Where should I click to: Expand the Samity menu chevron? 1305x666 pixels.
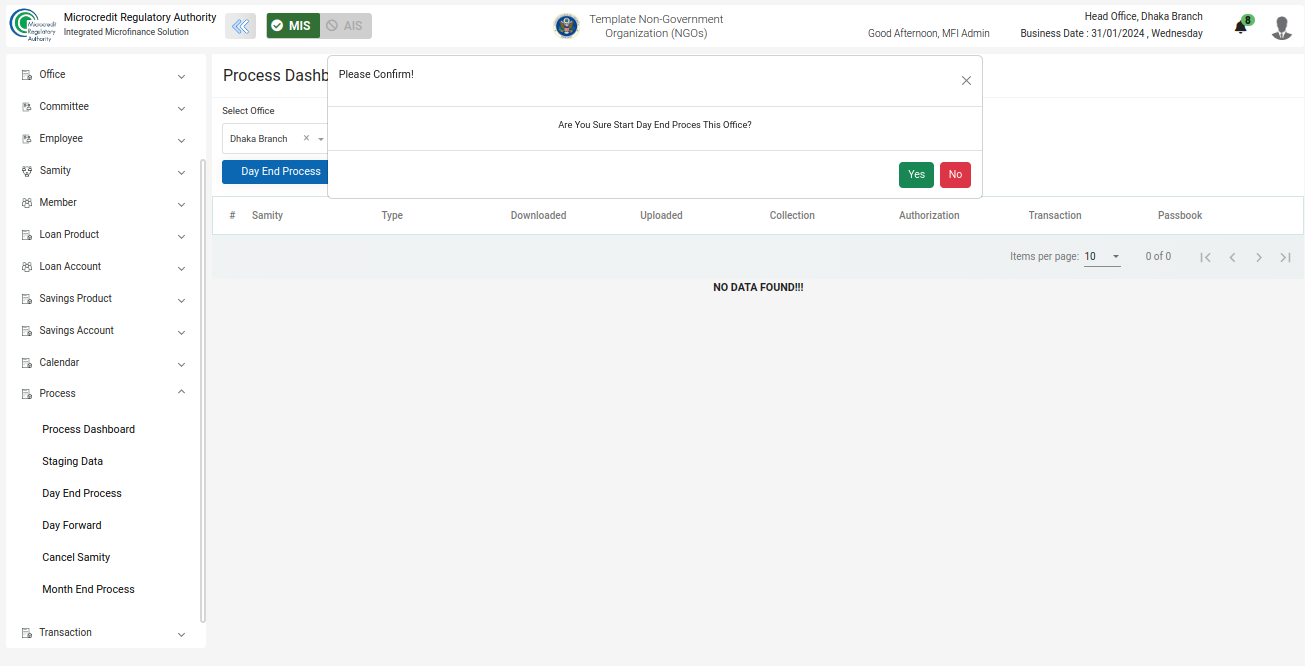coord(181,172)
